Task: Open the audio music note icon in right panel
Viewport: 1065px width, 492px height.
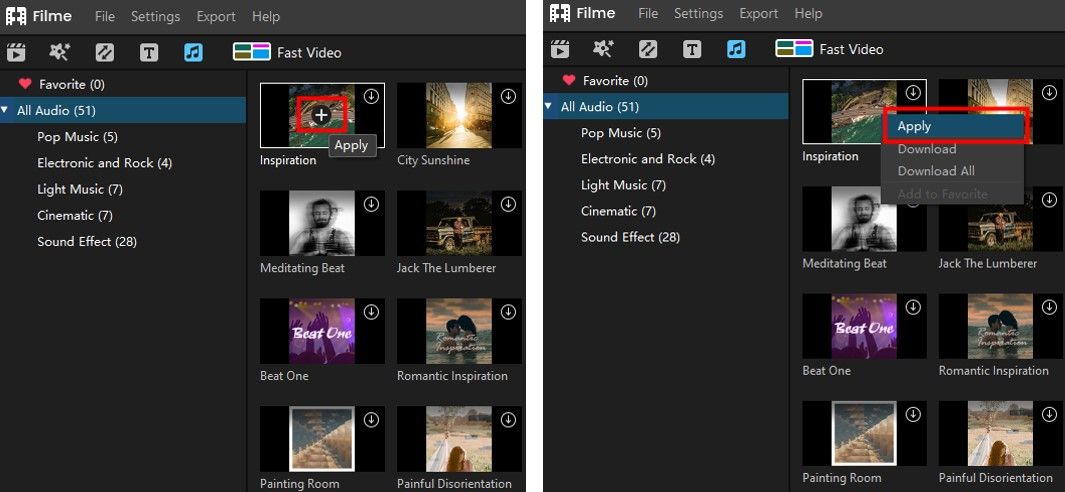Action: [x=736, y=48]
